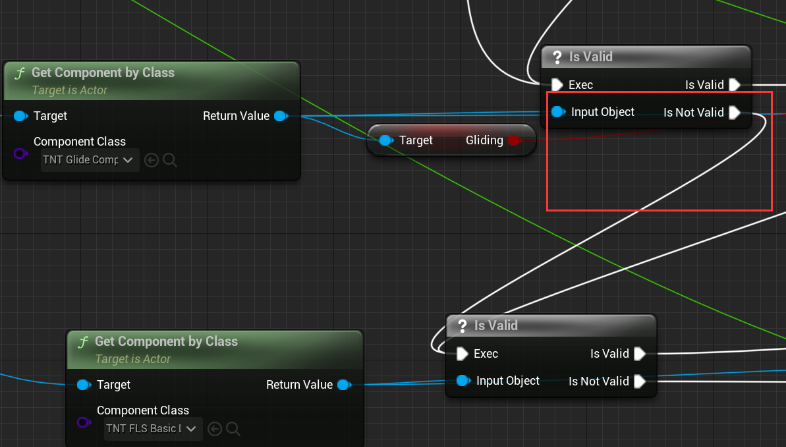Click the Is Valid output pin on the lower Is Valid node

(640, 354)
